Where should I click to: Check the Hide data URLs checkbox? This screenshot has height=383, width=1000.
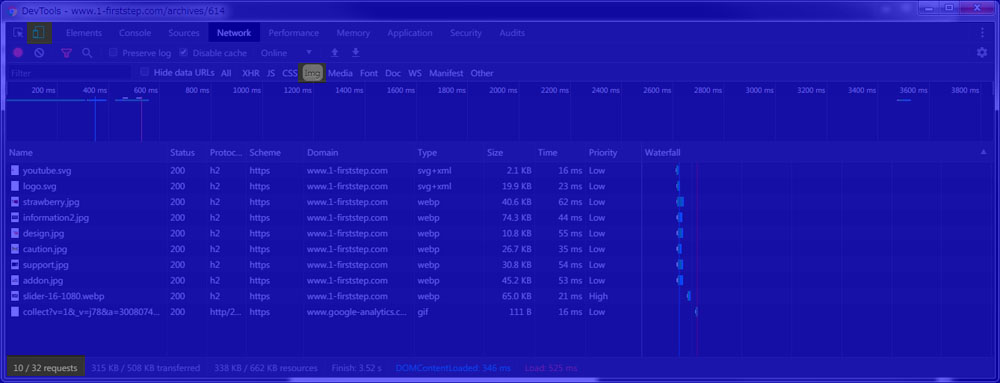[145, 72]
